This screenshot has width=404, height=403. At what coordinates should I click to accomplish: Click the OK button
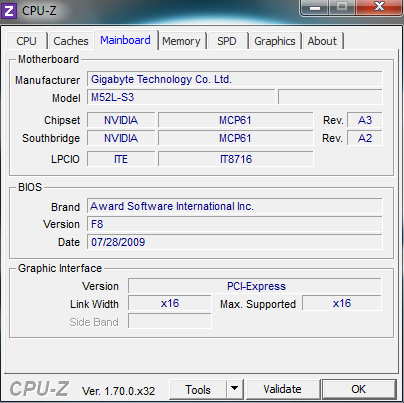point(359,389)
